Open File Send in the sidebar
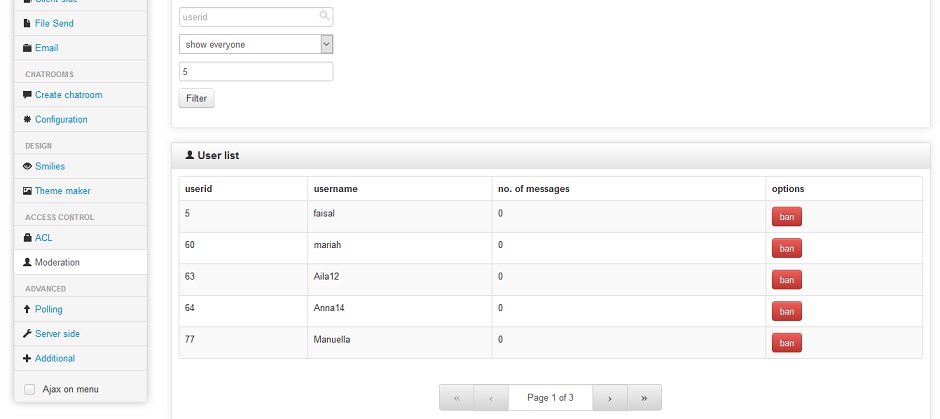 pyautogui.click(x=54, y=23)
